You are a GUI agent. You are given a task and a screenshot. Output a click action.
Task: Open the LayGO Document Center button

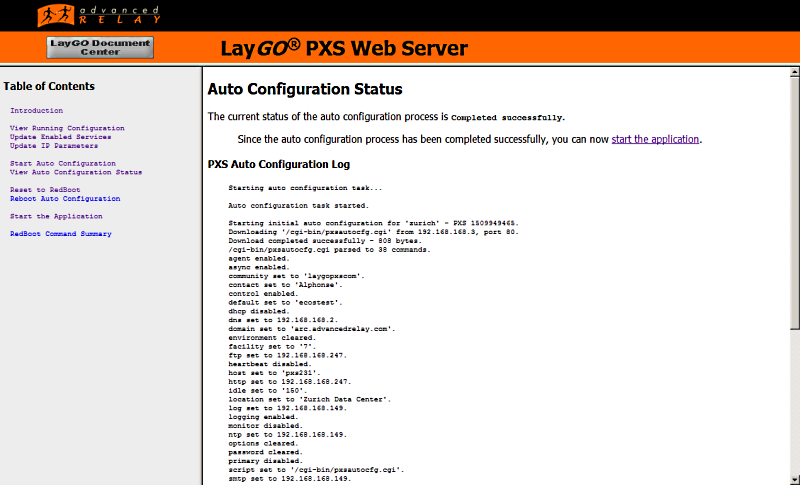tap(100, 47)
